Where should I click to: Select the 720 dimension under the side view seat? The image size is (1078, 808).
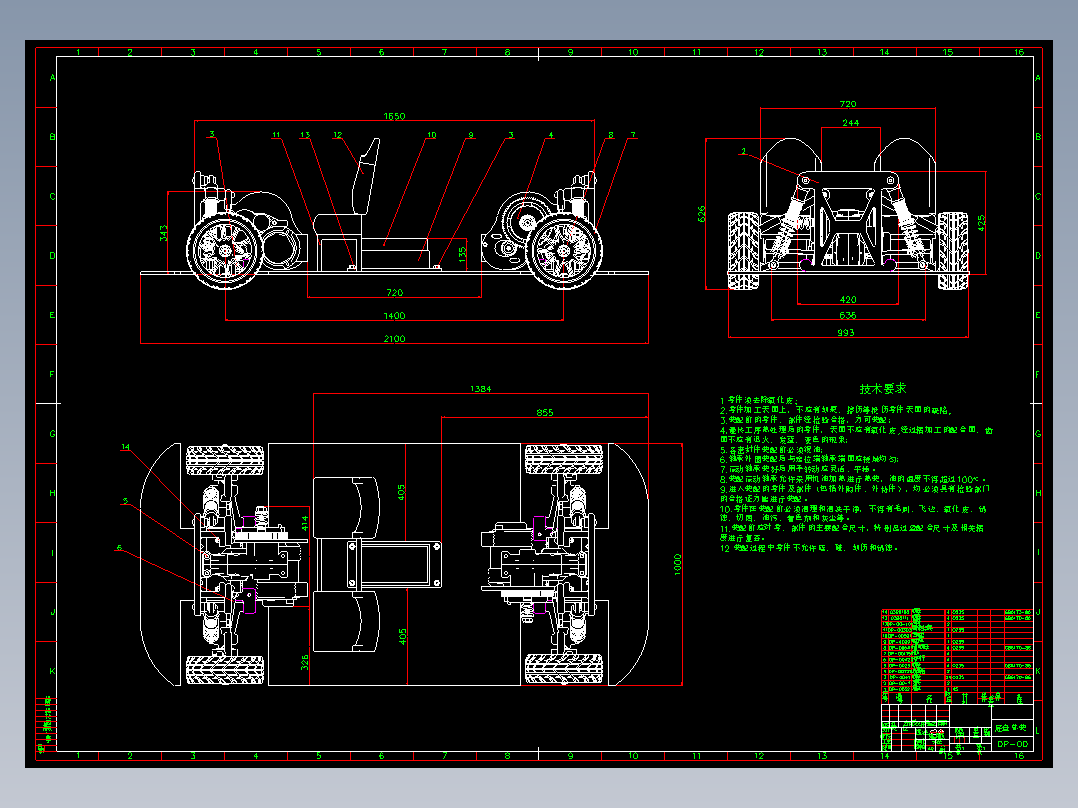tap(394, 292)
